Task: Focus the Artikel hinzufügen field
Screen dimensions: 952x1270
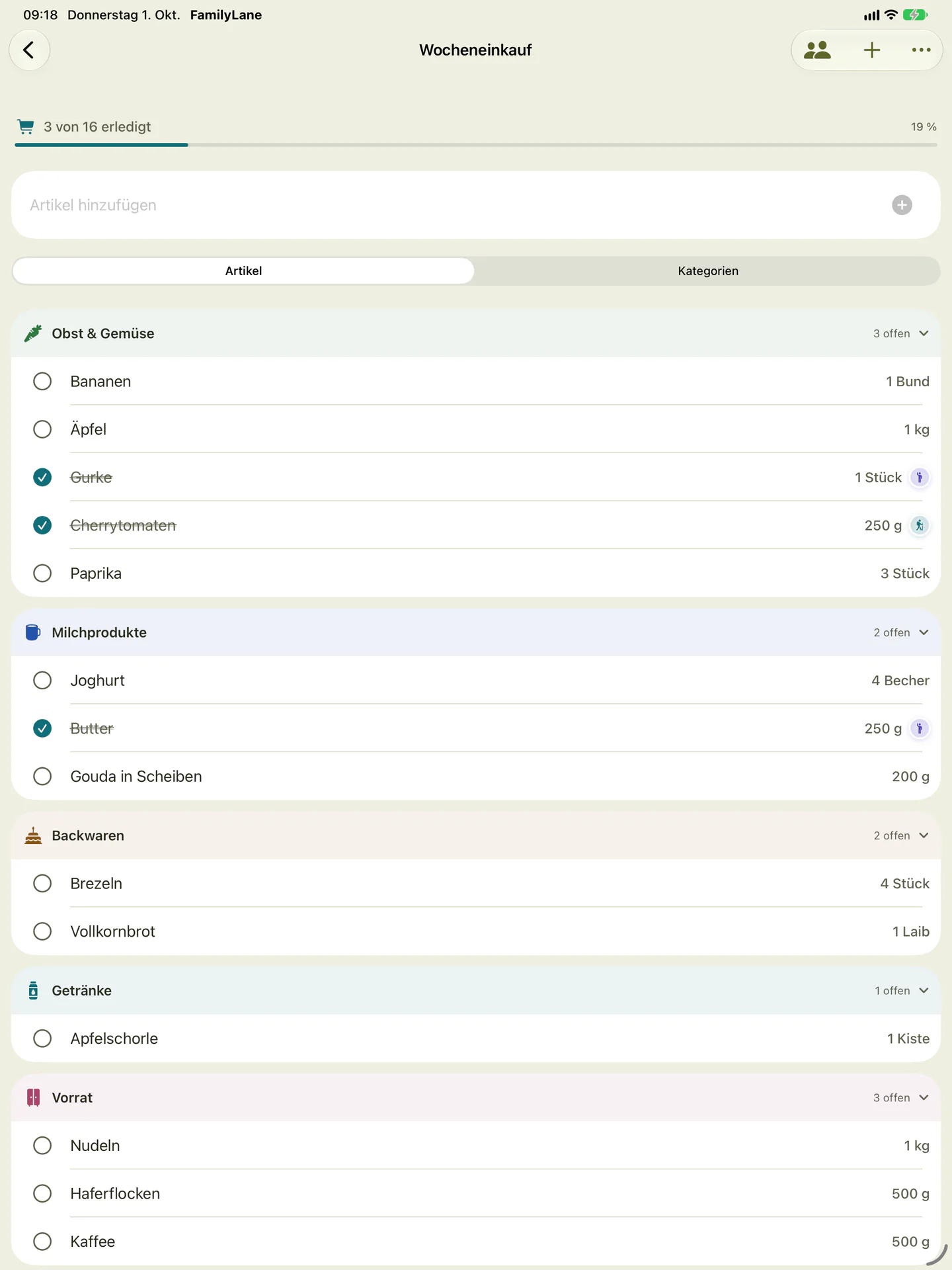Action: pos(476,205)
